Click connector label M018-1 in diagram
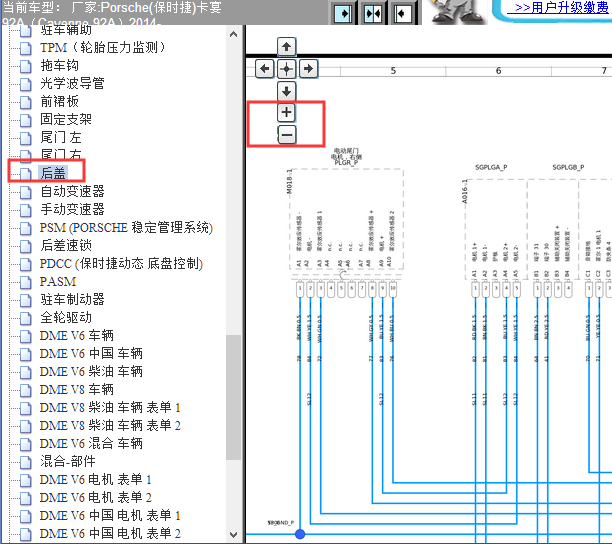This screenshot has height=544, width=612. 289,182
